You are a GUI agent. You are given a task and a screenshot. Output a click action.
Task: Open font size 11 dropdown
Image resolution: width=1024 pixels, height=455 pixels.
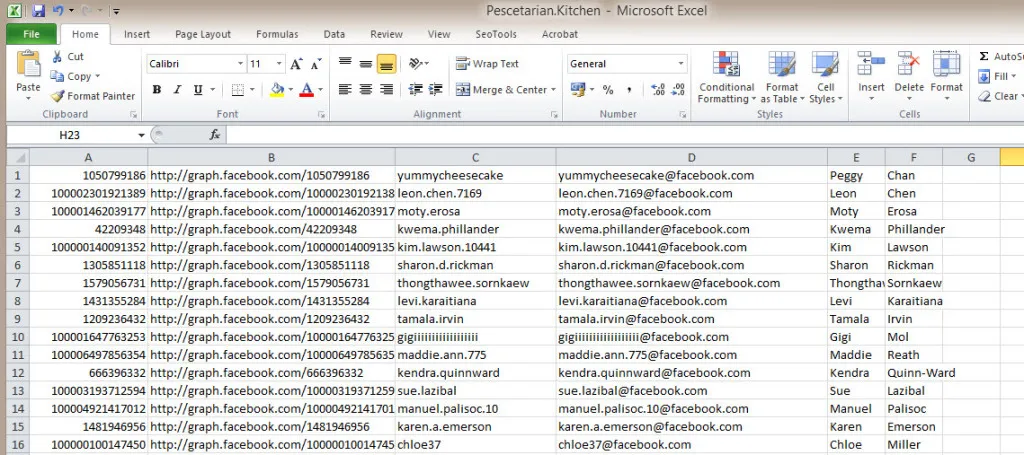pyautogui.click(x=279, y=64)
